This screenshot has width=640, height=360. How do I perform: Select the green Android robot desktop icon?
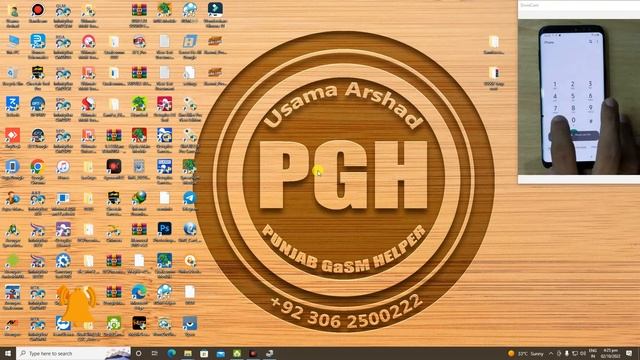(x=13, y=260)
